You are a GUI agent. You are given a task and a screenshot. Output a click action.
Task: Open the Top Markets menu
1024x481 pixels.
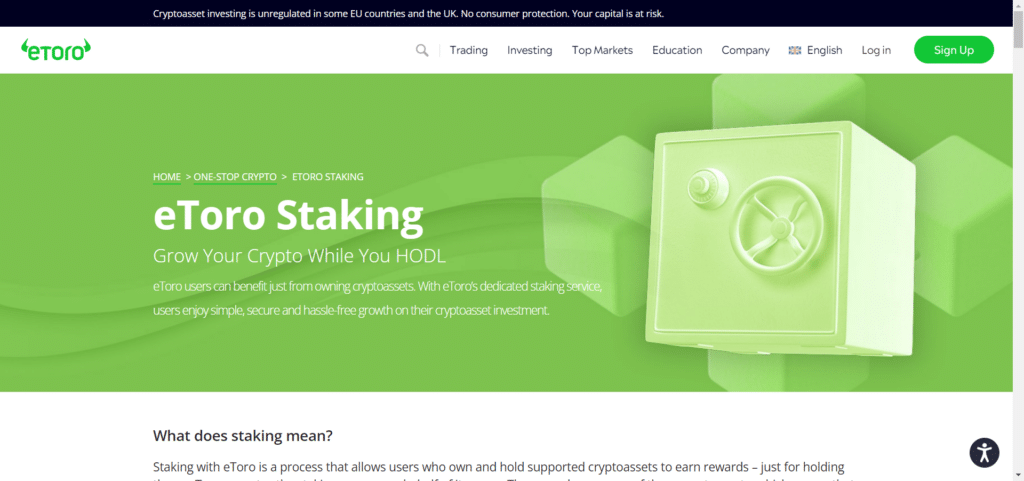click(x=602, y=50)
